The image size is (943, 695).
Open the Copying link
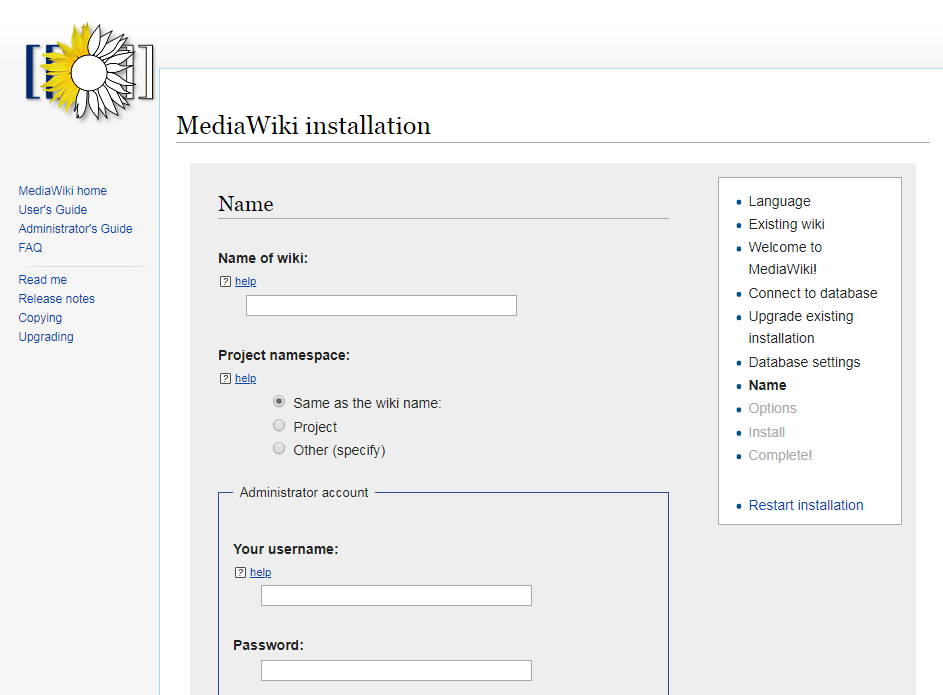point(40,318)
